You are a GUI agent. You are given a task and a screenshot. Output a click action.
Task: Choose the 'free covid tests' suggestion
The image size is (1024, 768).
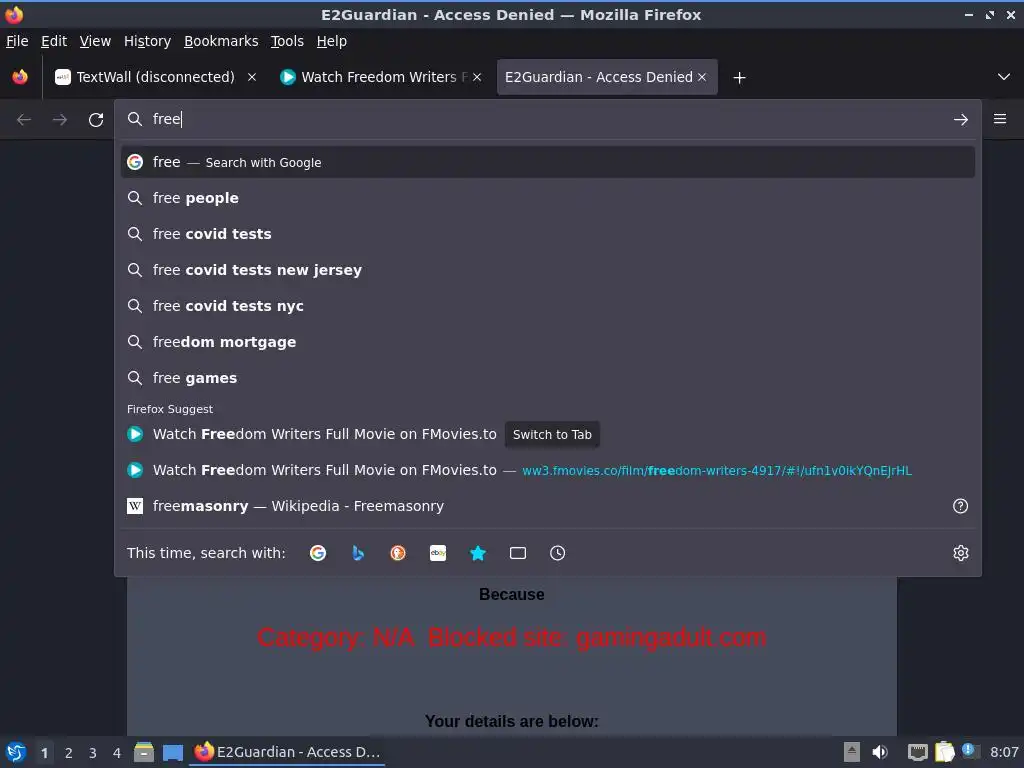547,234
